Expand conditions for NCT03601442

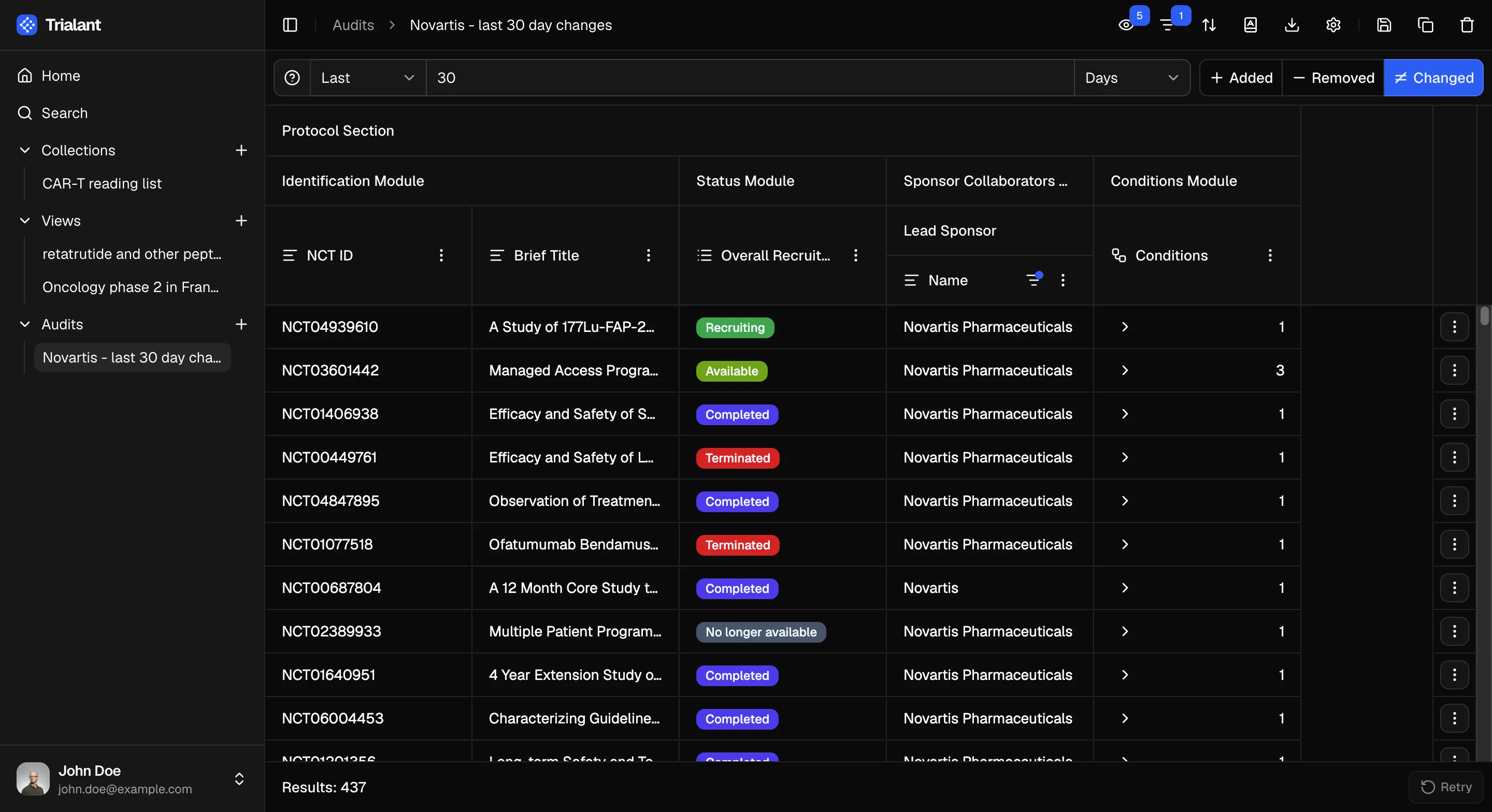(x=1125, y=370)
